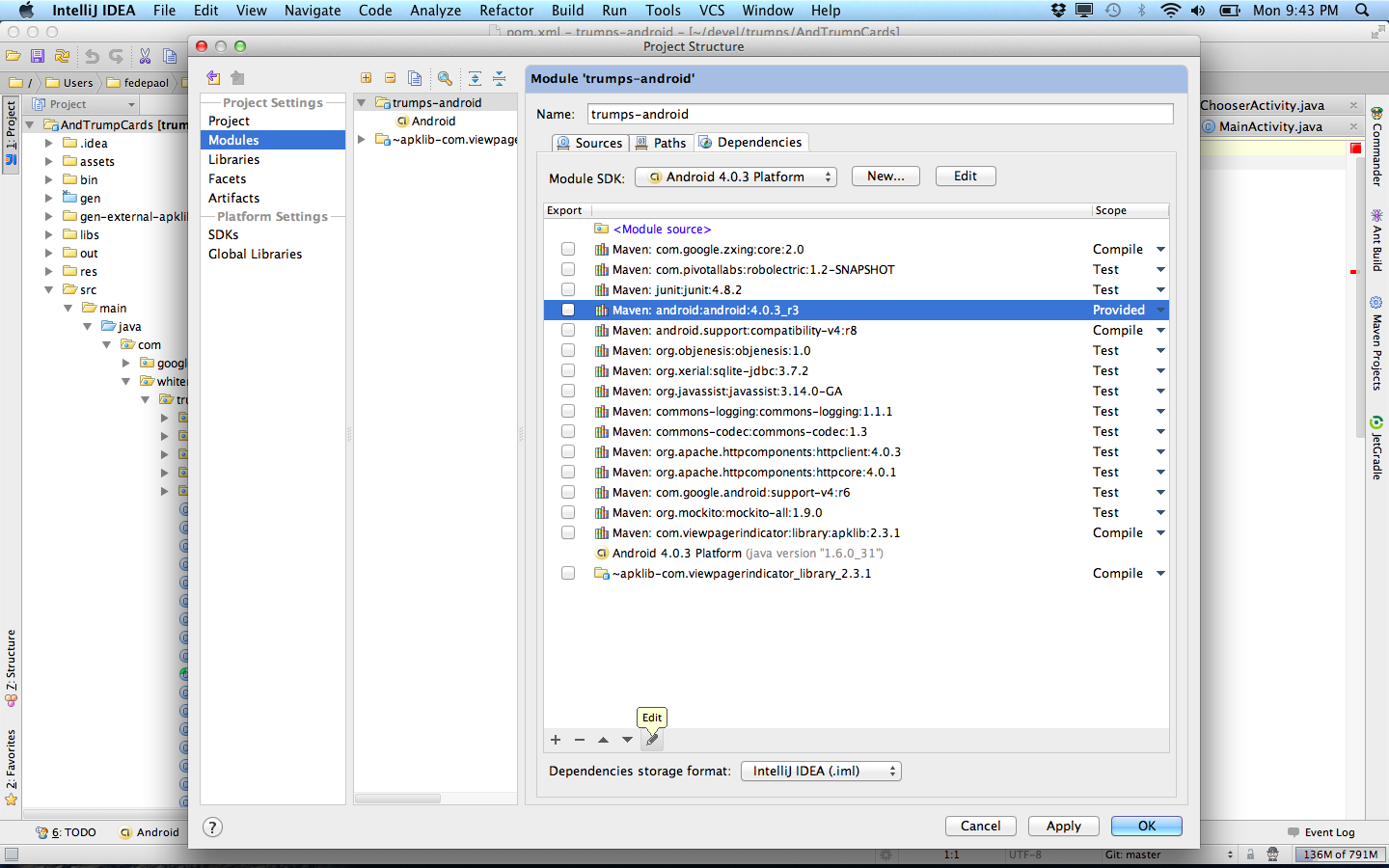
Task: Change scope of zxing core dependency
Action: click(x=1129, y=249)
